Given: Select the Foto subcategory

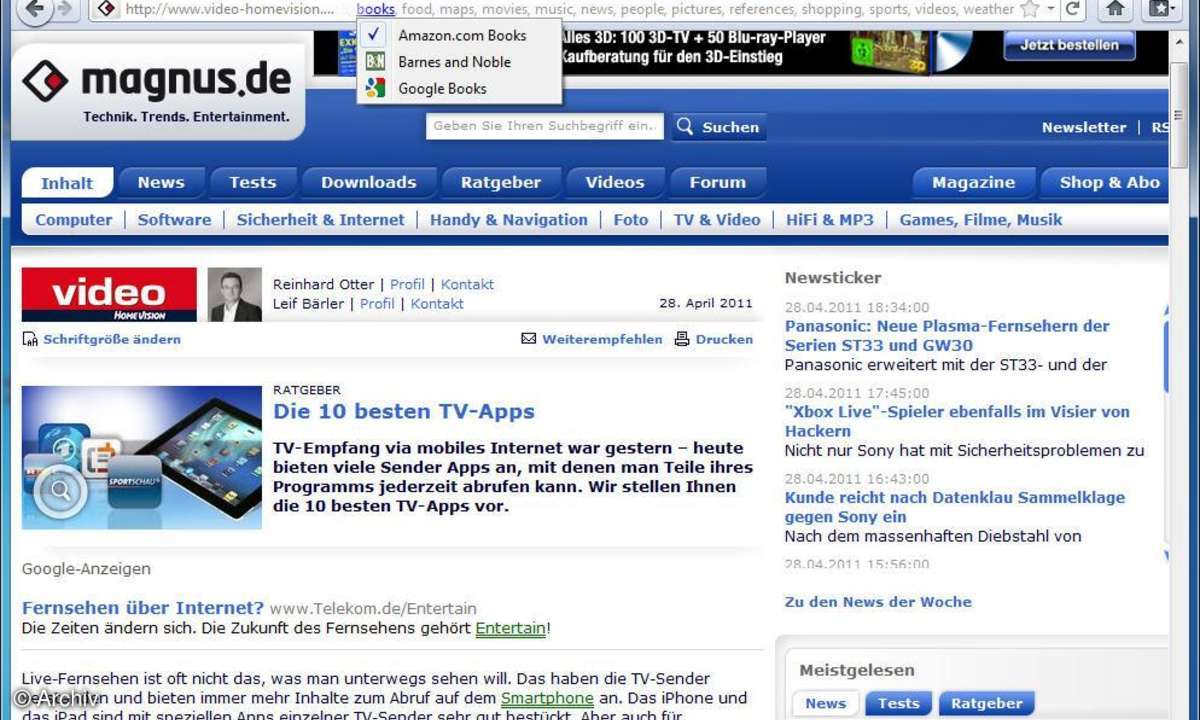Looking at the screenshot, I should tap(631, 220).
